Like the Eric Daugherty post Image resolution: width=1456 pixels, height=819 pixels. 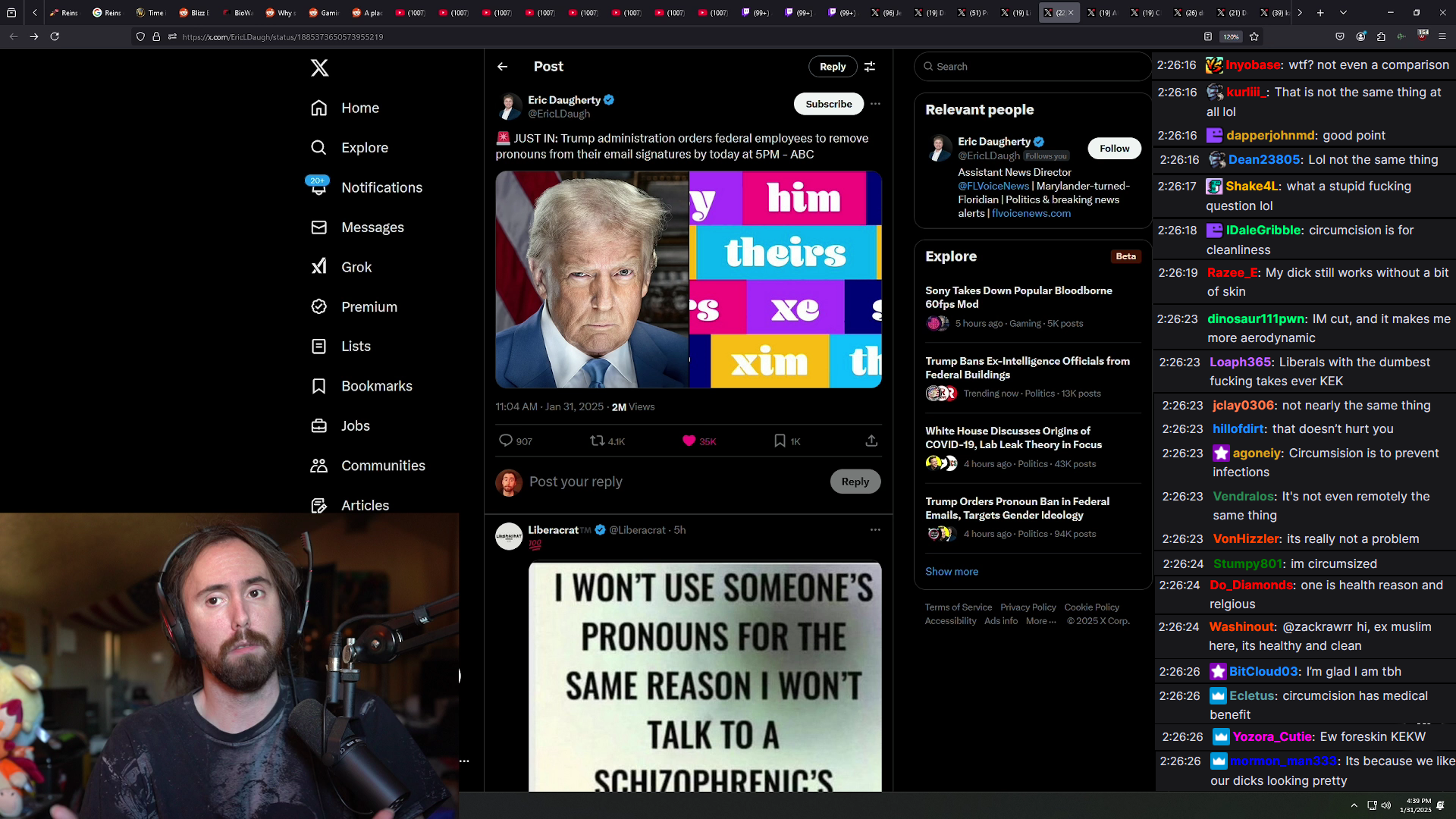pyautogui.click(x=689, y=441)
